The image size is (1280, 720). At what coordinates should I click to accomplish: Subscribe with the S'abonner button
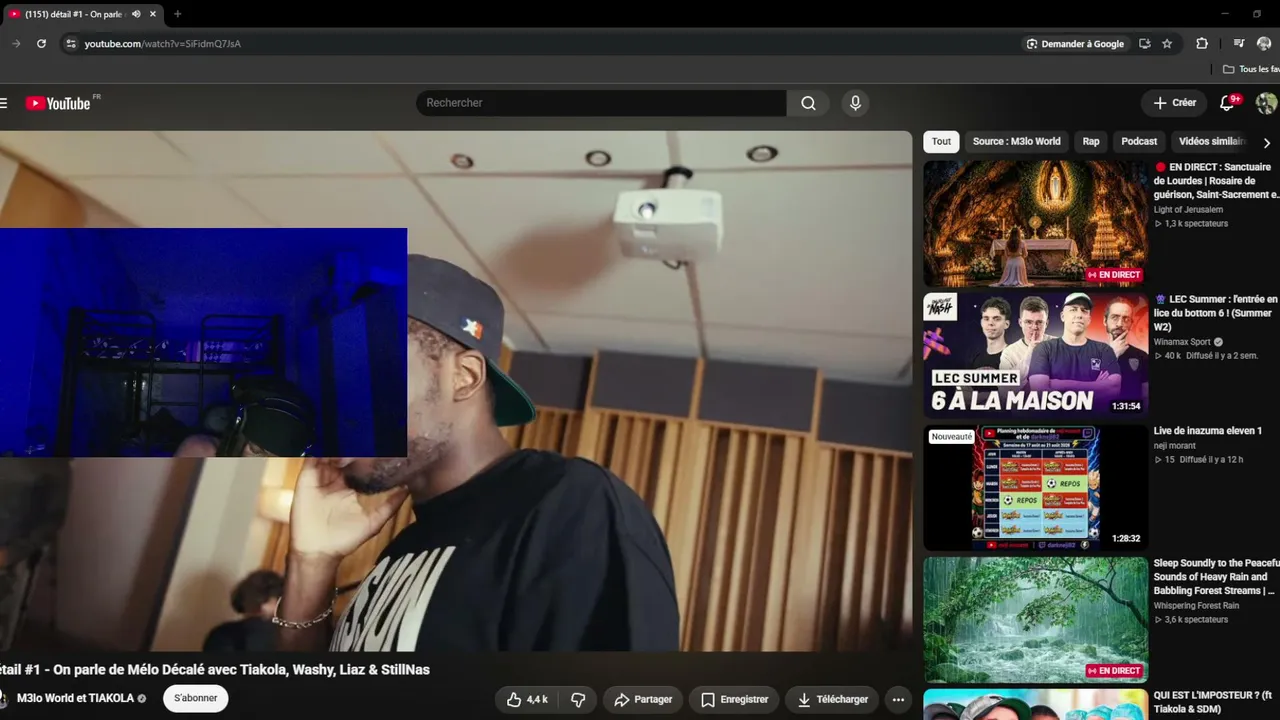(x=196, y=698)
